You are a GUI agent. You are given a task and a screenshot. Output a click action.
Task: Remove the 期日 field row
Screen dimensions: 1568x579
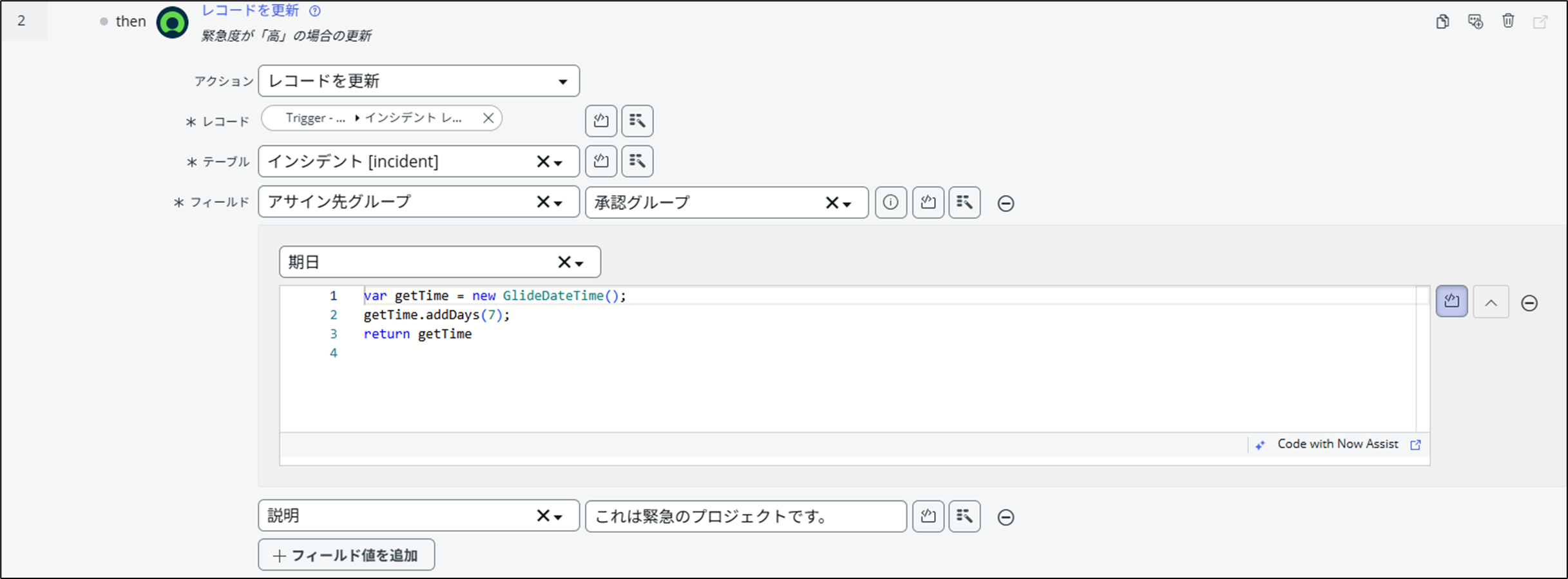[1529, 303]
